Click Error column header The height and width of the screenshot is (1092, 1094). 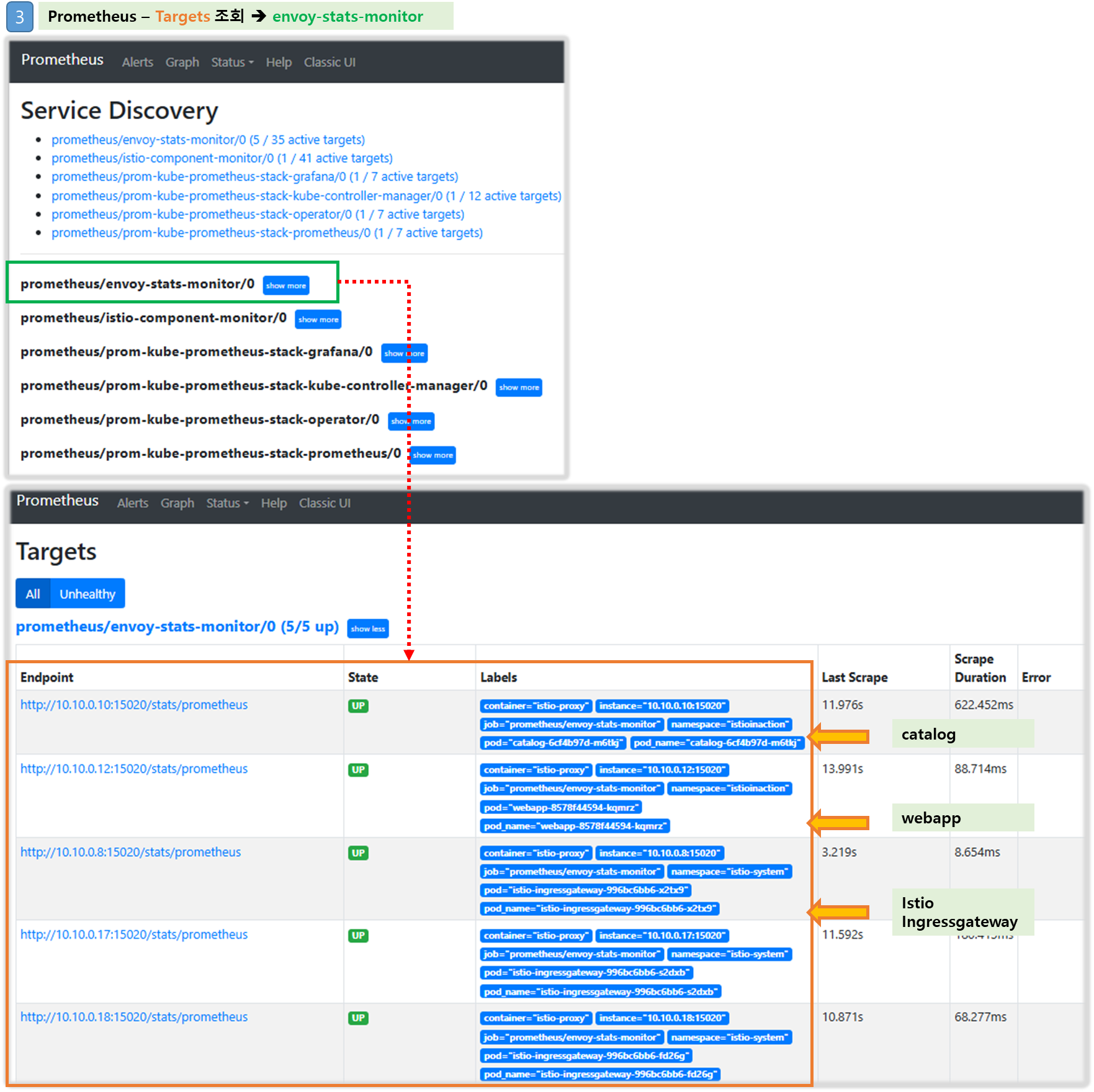pyautogui.click(x=1036, y=678)
